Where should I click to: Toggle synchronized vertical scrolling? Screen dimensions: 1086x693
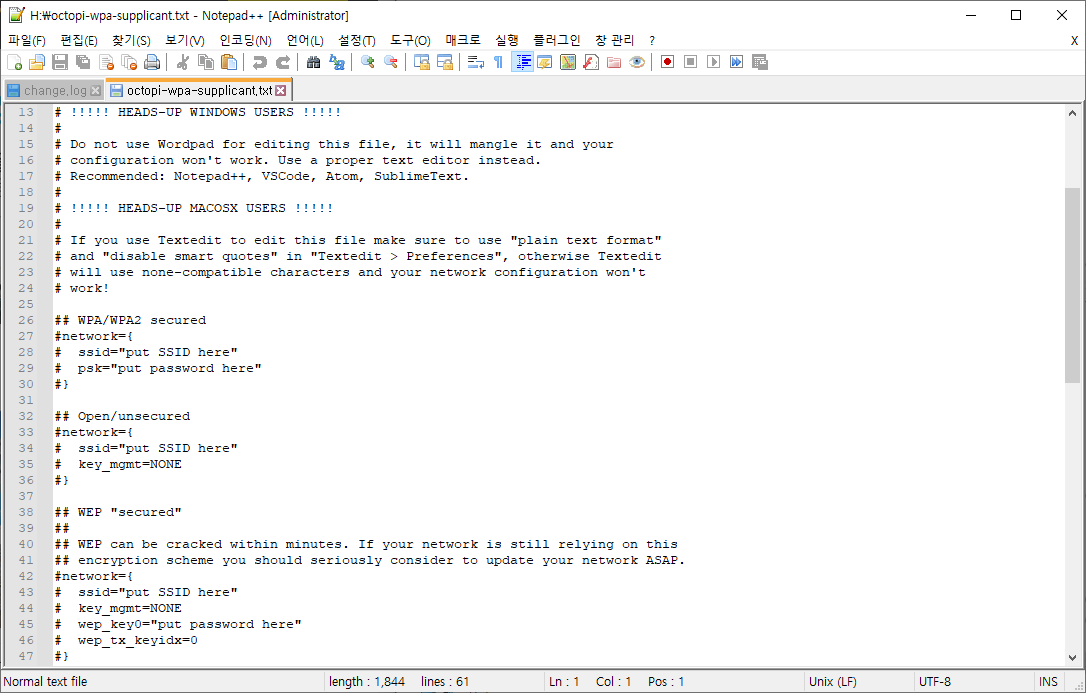tap(422, 62)
